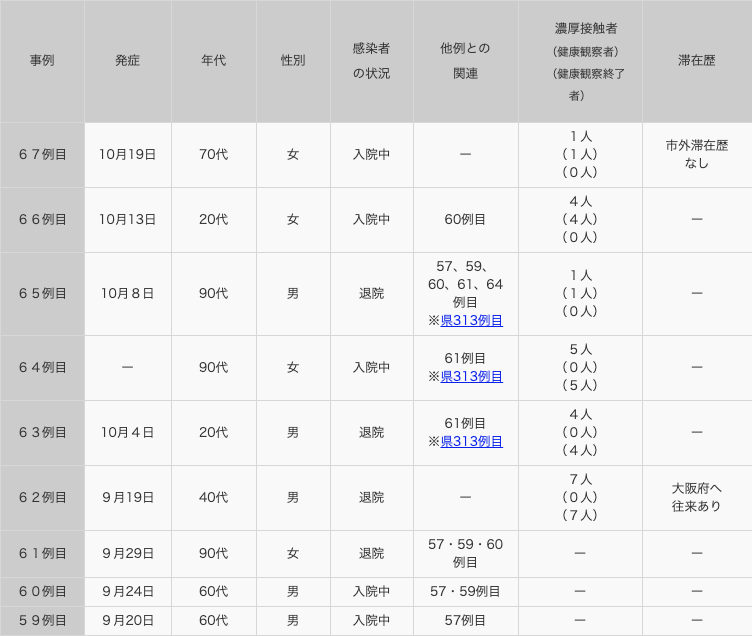The width and height of the screenshot is (752, 636).
Task: Click the 市外滞在歴なし cell
Action: [696, 154]
